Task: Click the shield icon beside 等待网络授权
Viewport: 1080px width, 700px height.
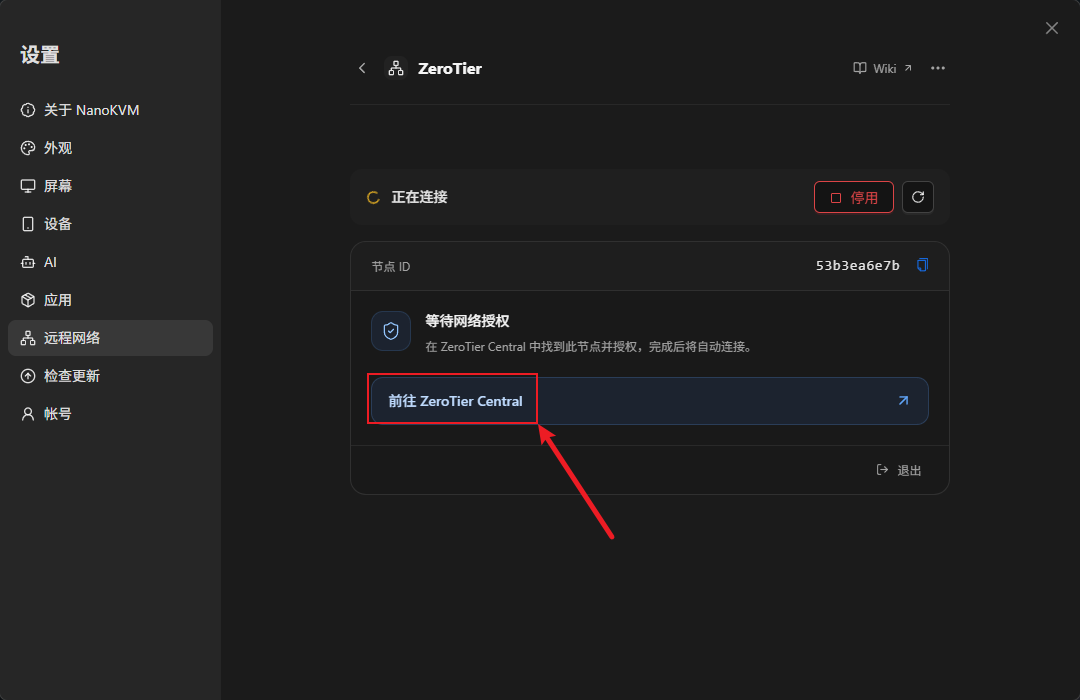Action: 391,331
